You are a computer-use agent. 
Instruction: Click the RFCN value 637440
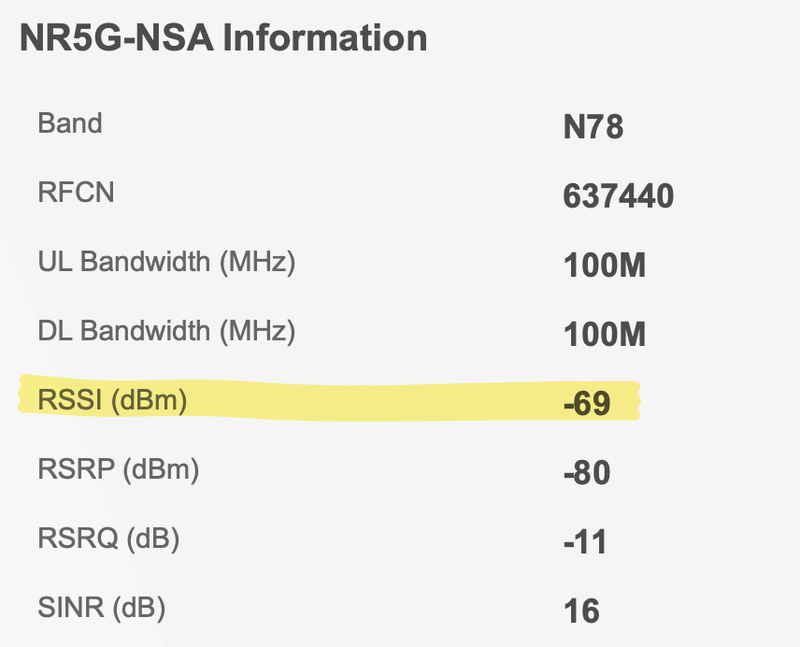point(618,197)
